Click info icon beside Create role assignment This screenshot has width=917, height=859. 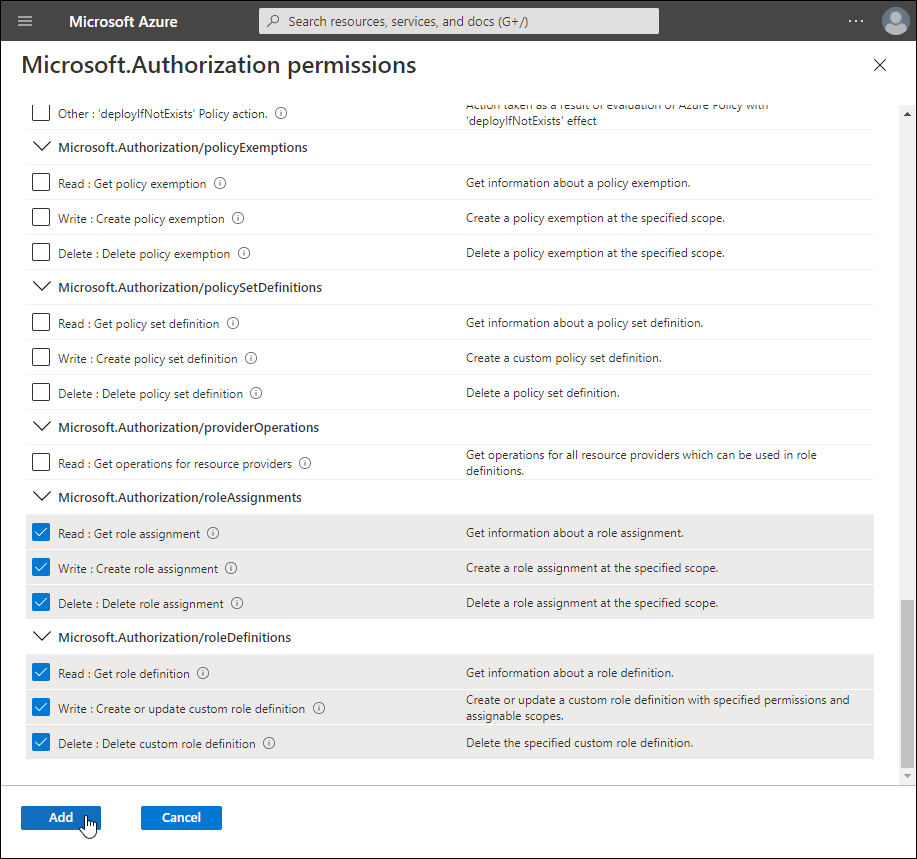(231, 568)
